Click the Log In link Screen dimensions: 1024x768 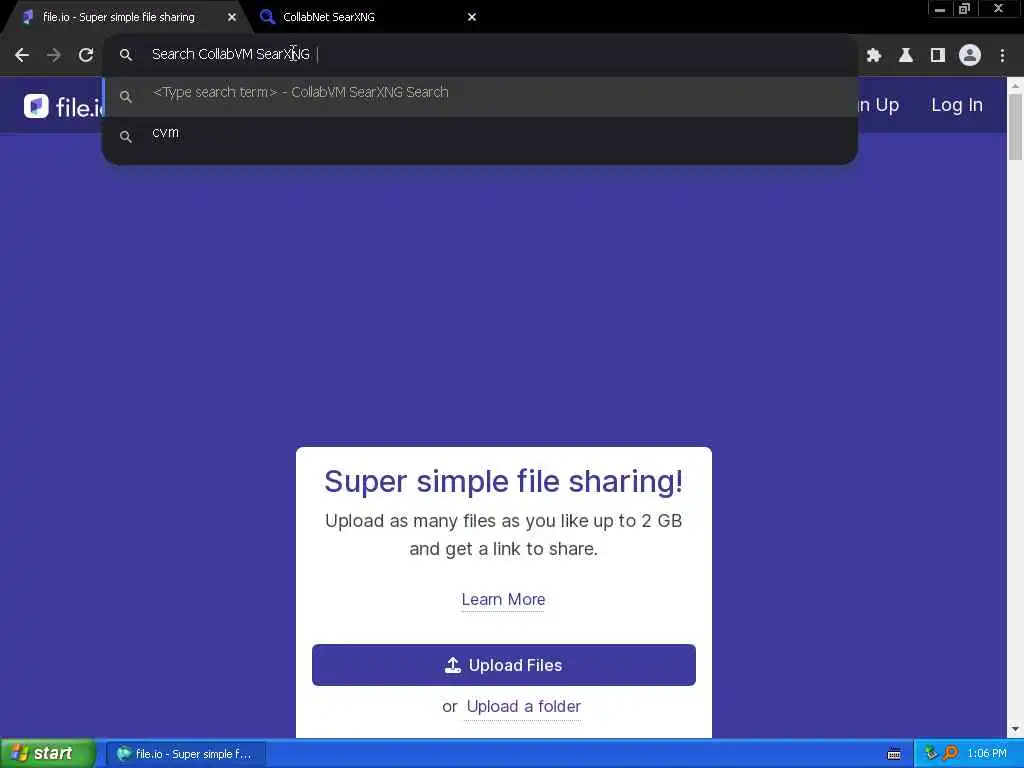(957, 105)
